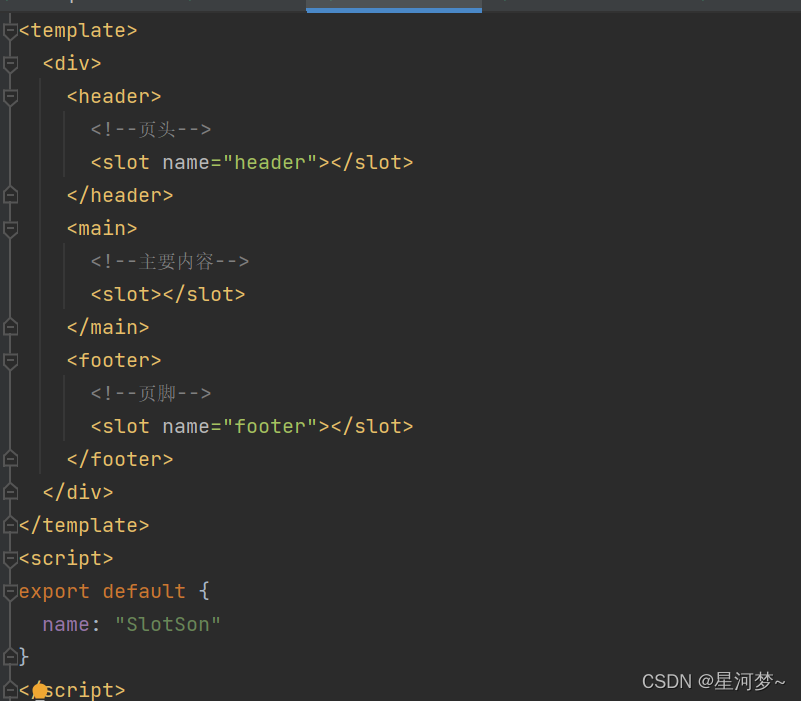This screenshot has width=801, height=701.
Task: Collapse the opening footer tag block
Action: [10, 361]
